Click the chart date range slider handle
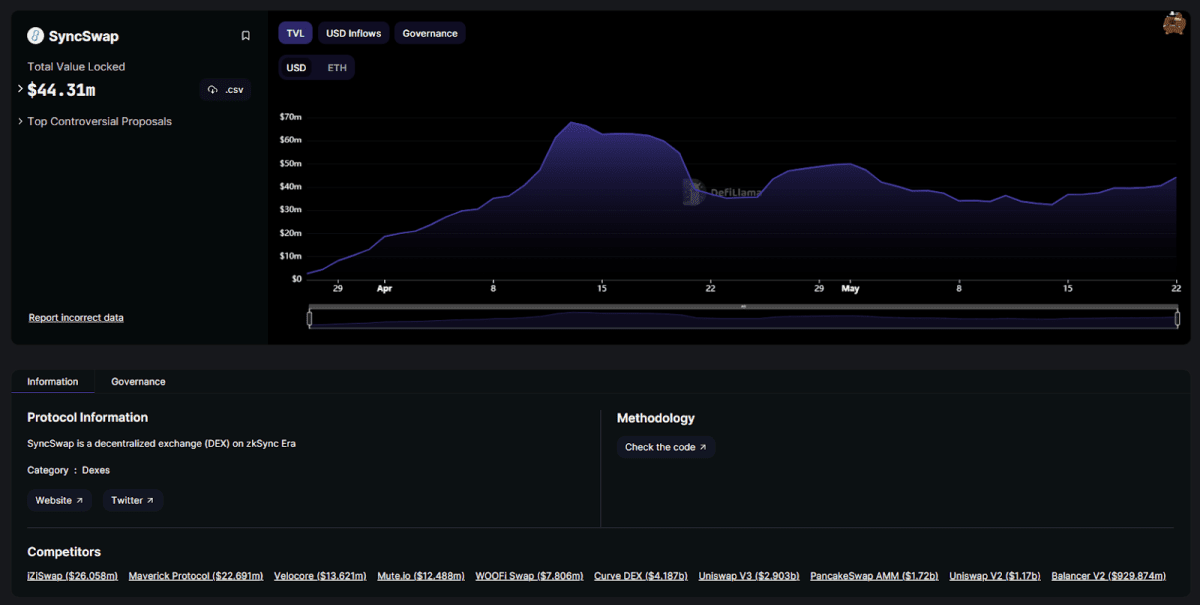The height and width of the screenshot is (605, 1200). (311, 318)
